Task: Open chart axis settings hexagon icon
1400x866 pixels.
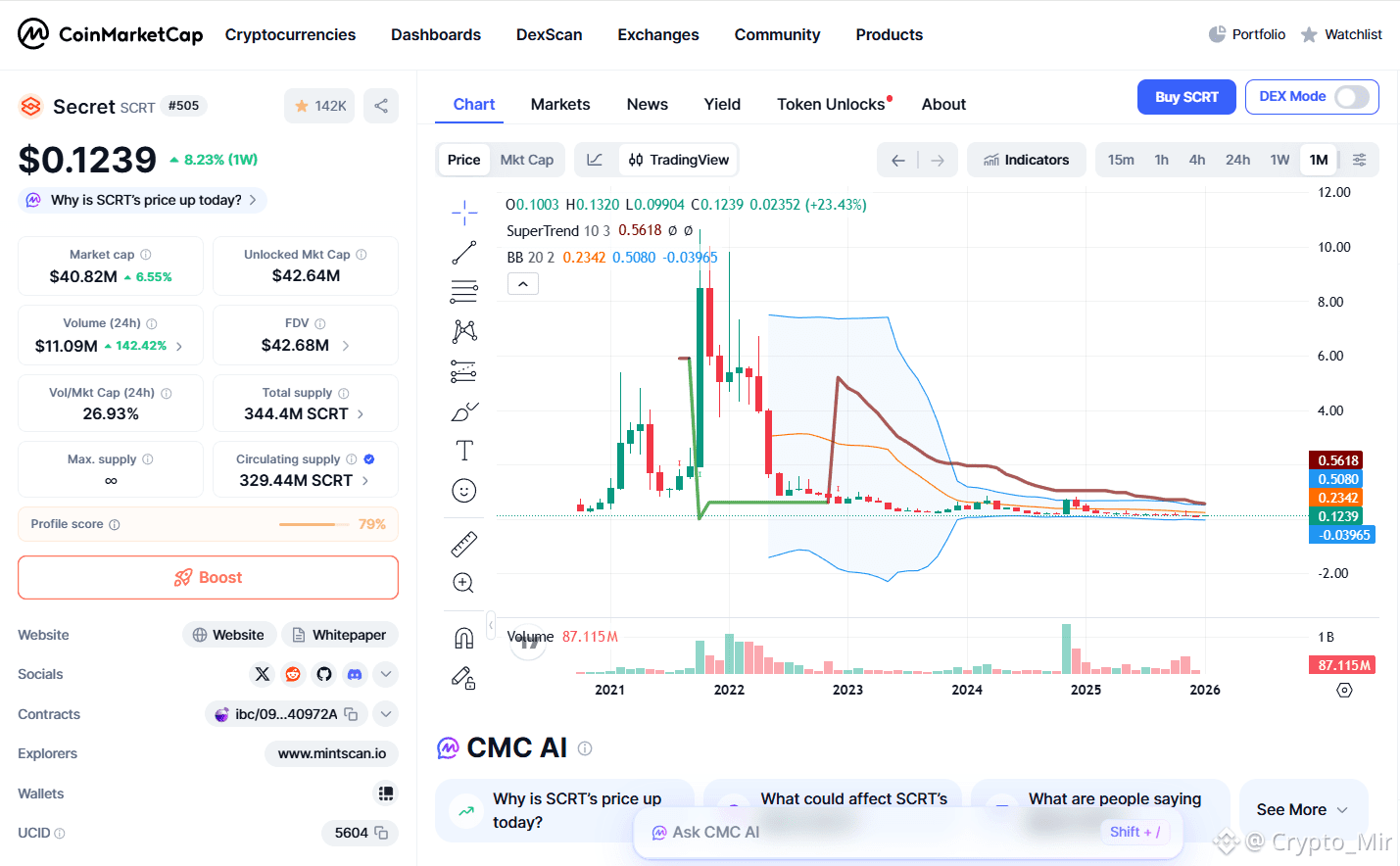Action: point(1344,690)
